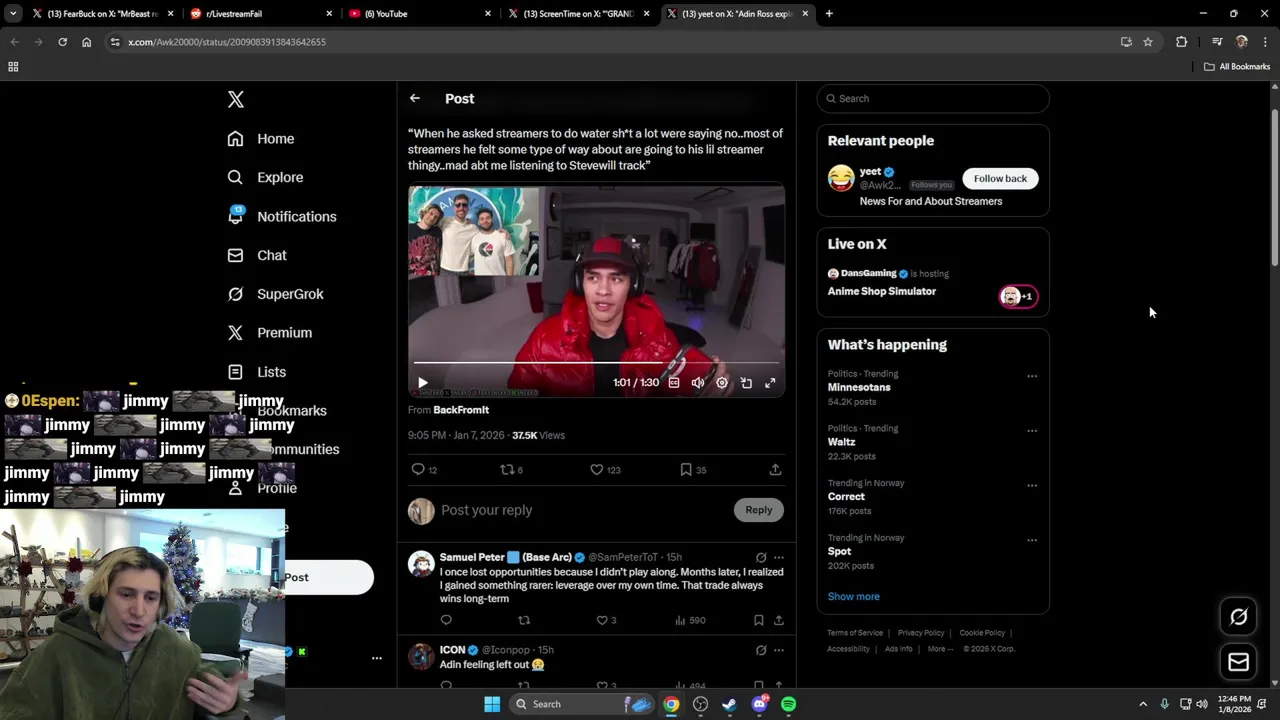Toggle closed captions on the video
Viewport: 1280px width, 720px height.
(674, 383)
